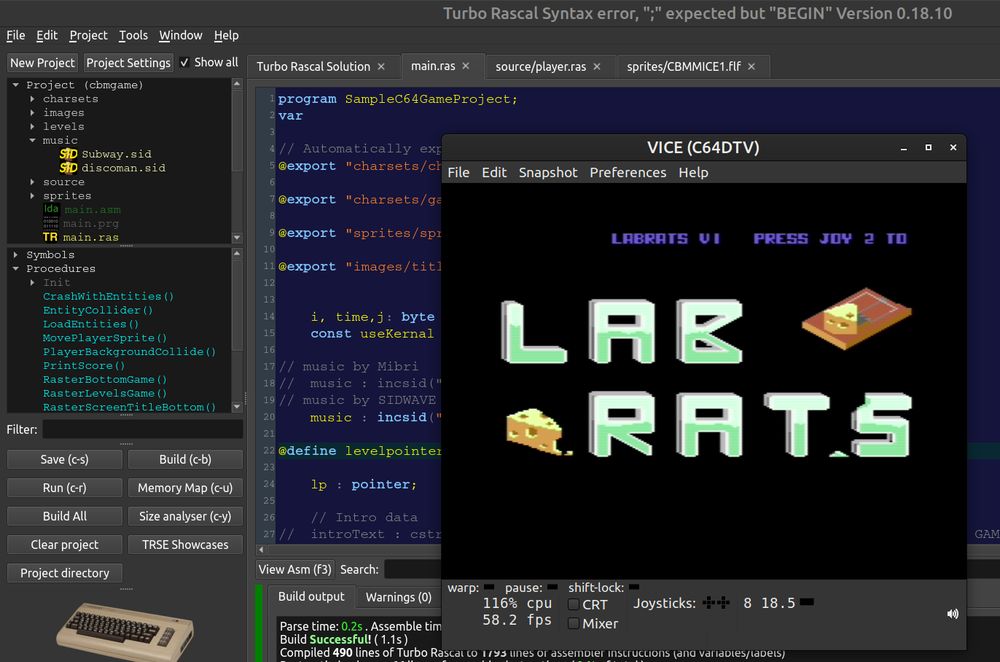1000x662 pixels.
Task: Click the joystick icon in VICE status bar
Action: pyautogui.click(x=716, y=603)
